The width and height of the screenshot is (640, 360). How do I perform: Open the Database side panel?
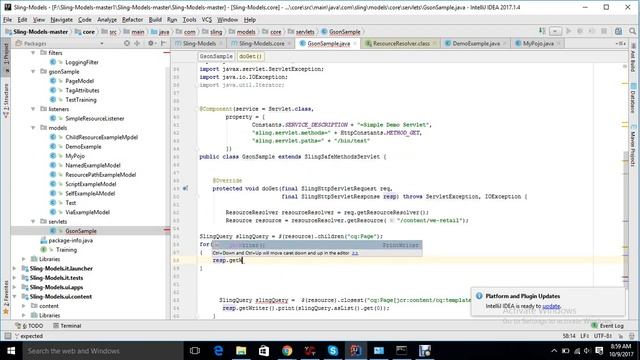[x=633, y=98]
